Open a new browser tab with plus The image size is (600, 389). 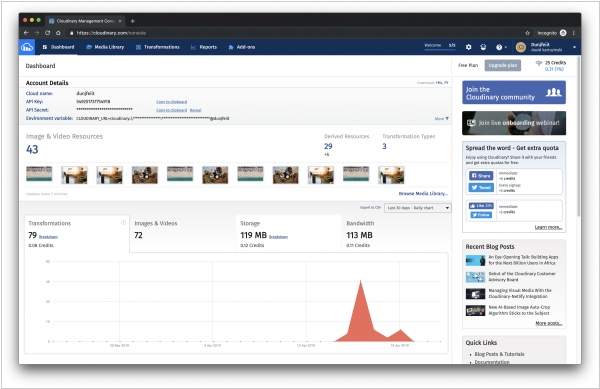pyautogui.click(x=132, y=21)
